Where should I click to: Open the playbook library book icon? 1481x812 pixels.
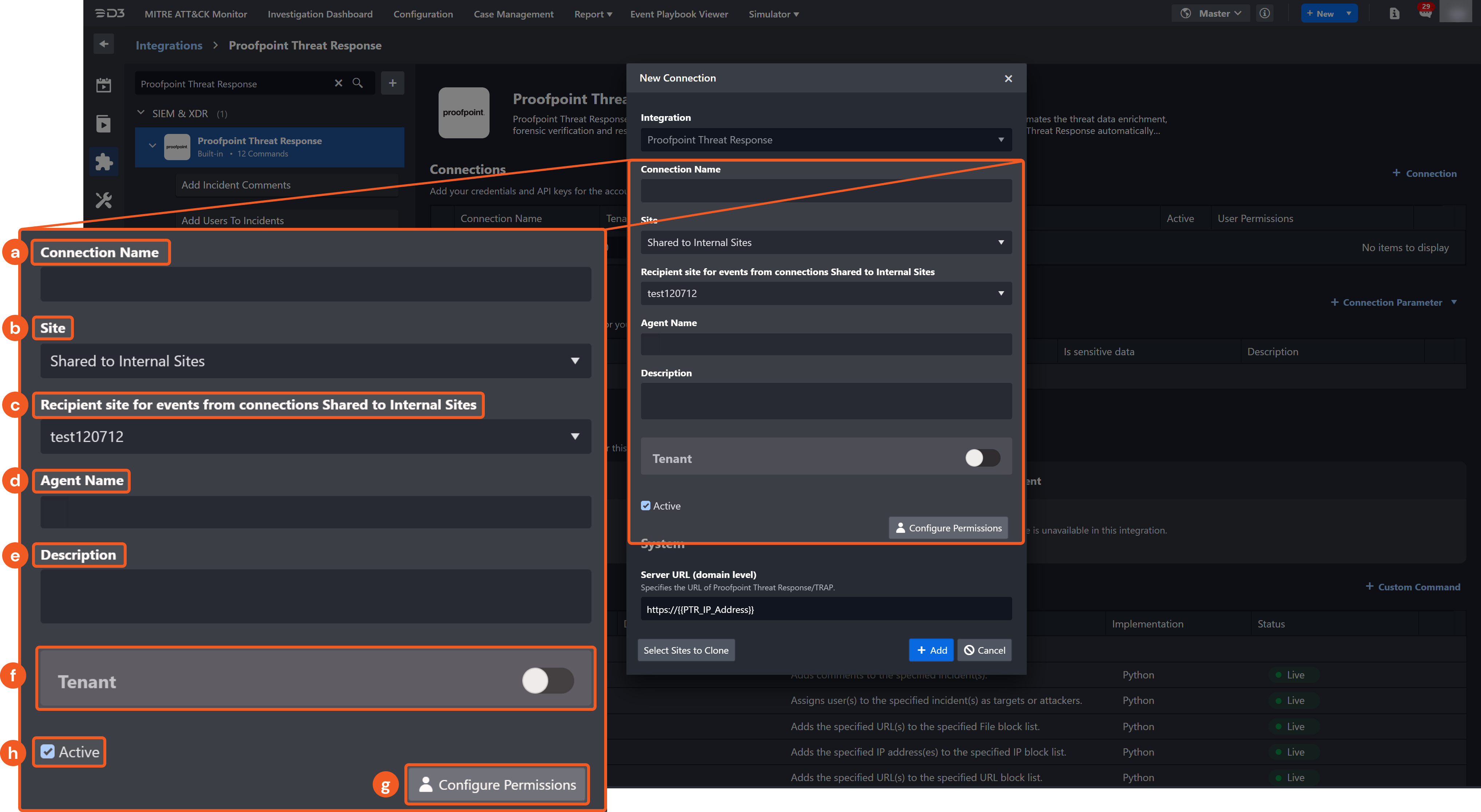104,123
